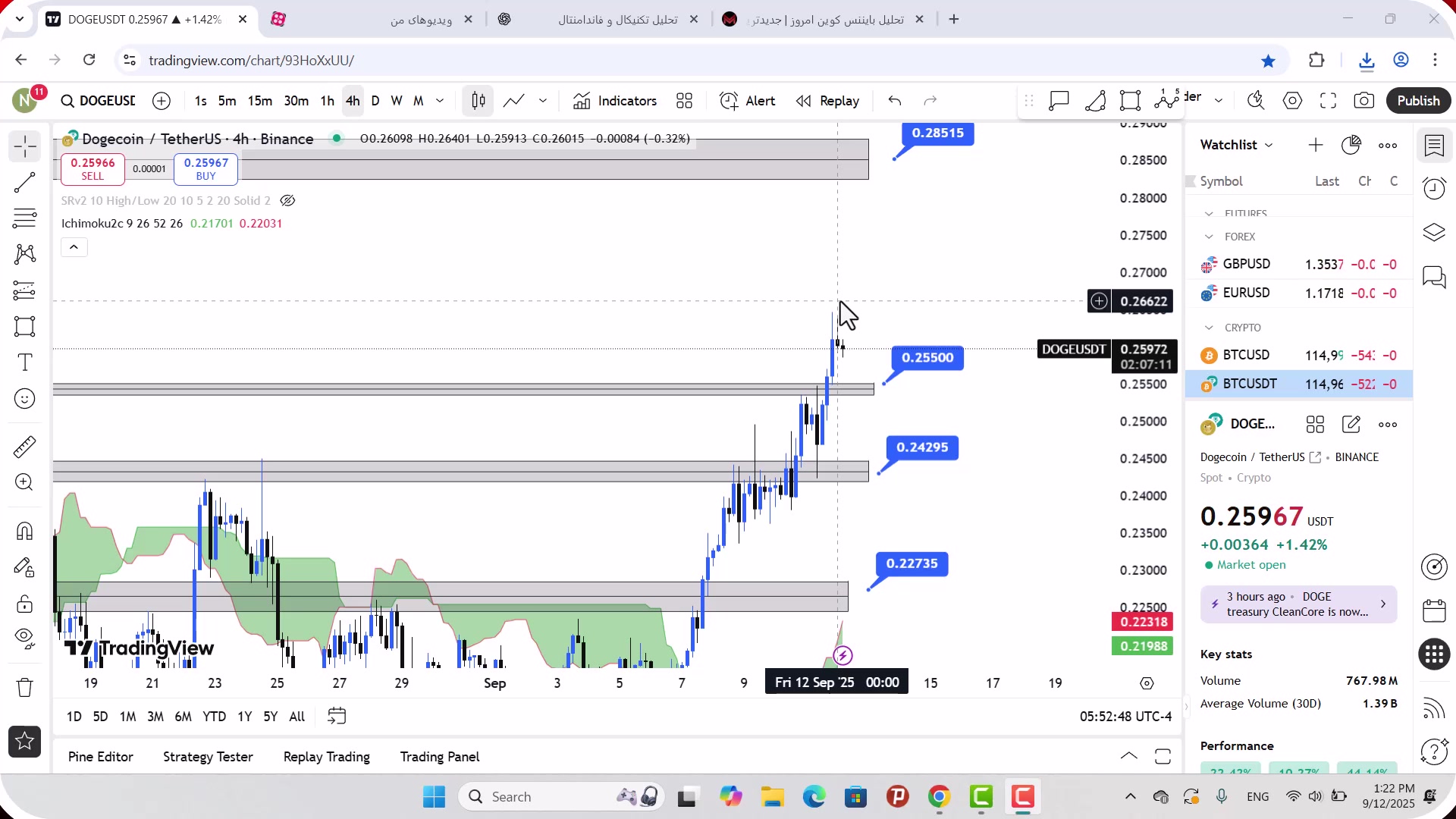The height and width of the screenshot is (819, 1456).
Task: Collapse the FOREX watchlist section
Action: [x=1209, y=237]
